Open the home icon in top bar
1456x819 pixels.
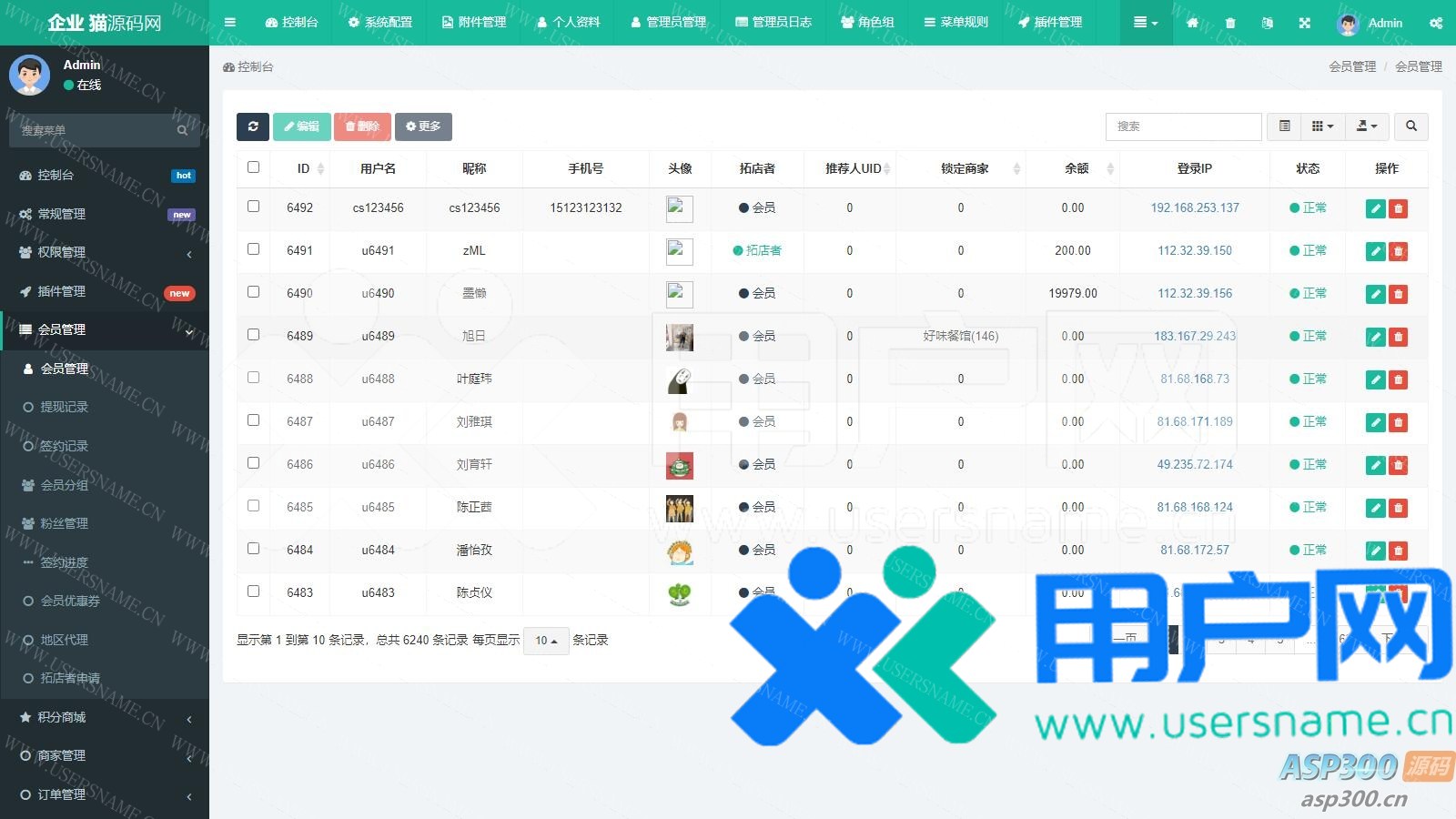(x=1192, y=23)
